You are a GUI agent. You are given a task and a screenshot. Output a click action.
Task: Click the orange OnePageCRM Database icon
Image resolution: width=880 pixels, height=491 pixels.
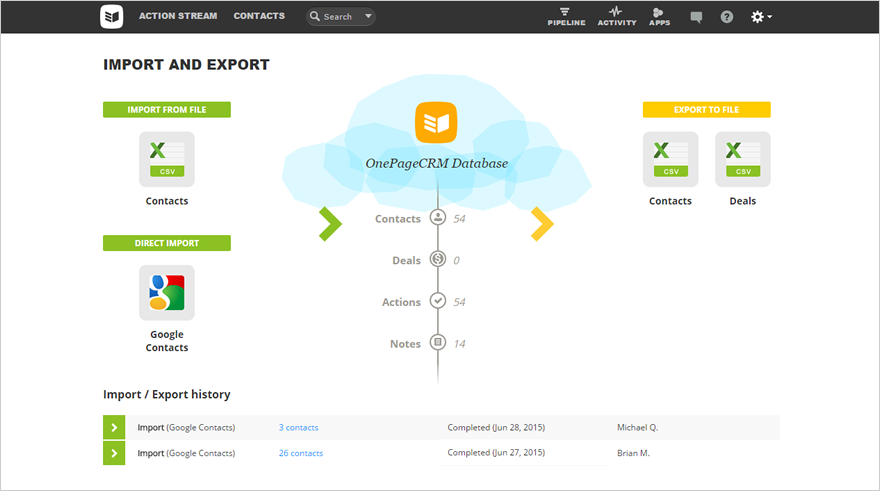point(436,122)
